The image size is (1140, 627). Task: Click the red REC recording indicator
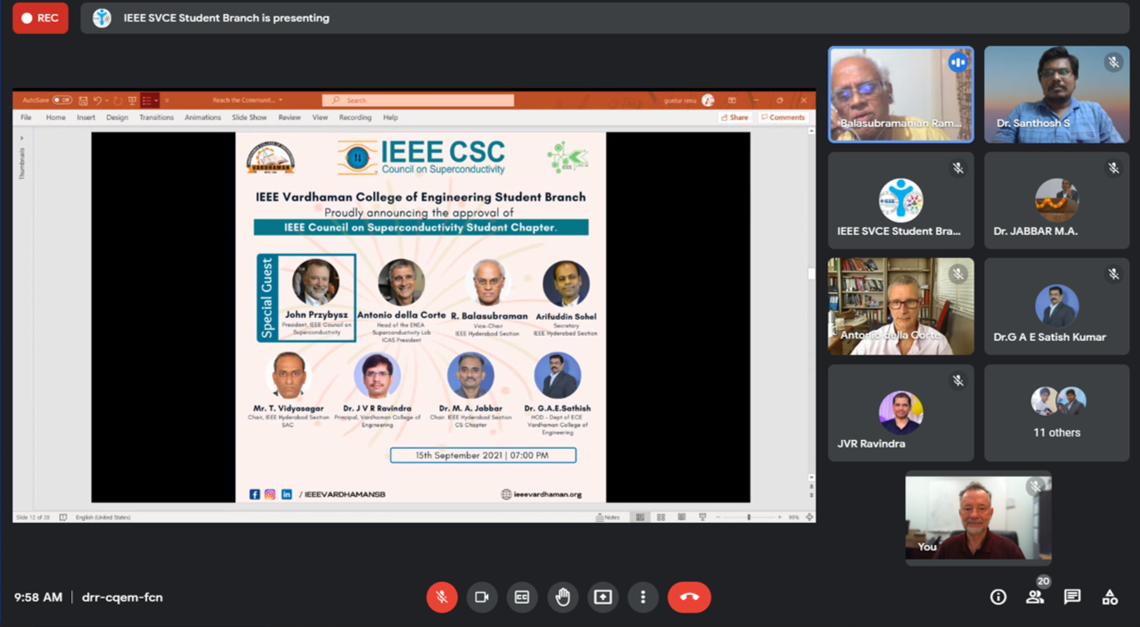click(41, 18)
